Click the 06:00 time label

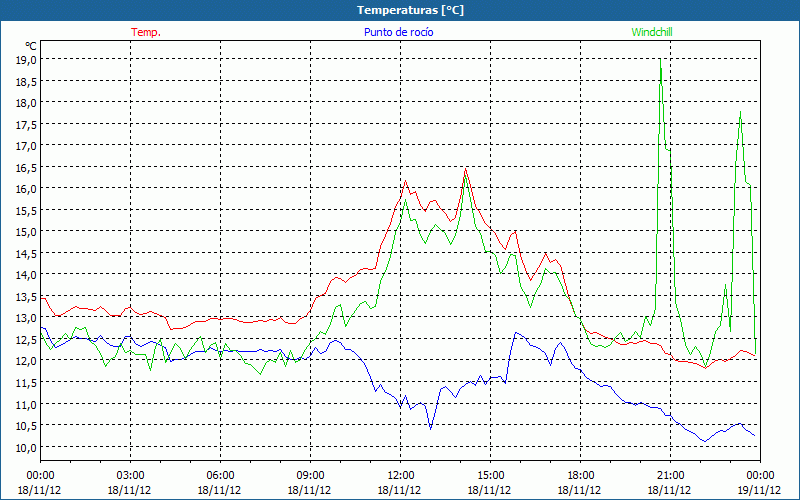tap(220, 476)
